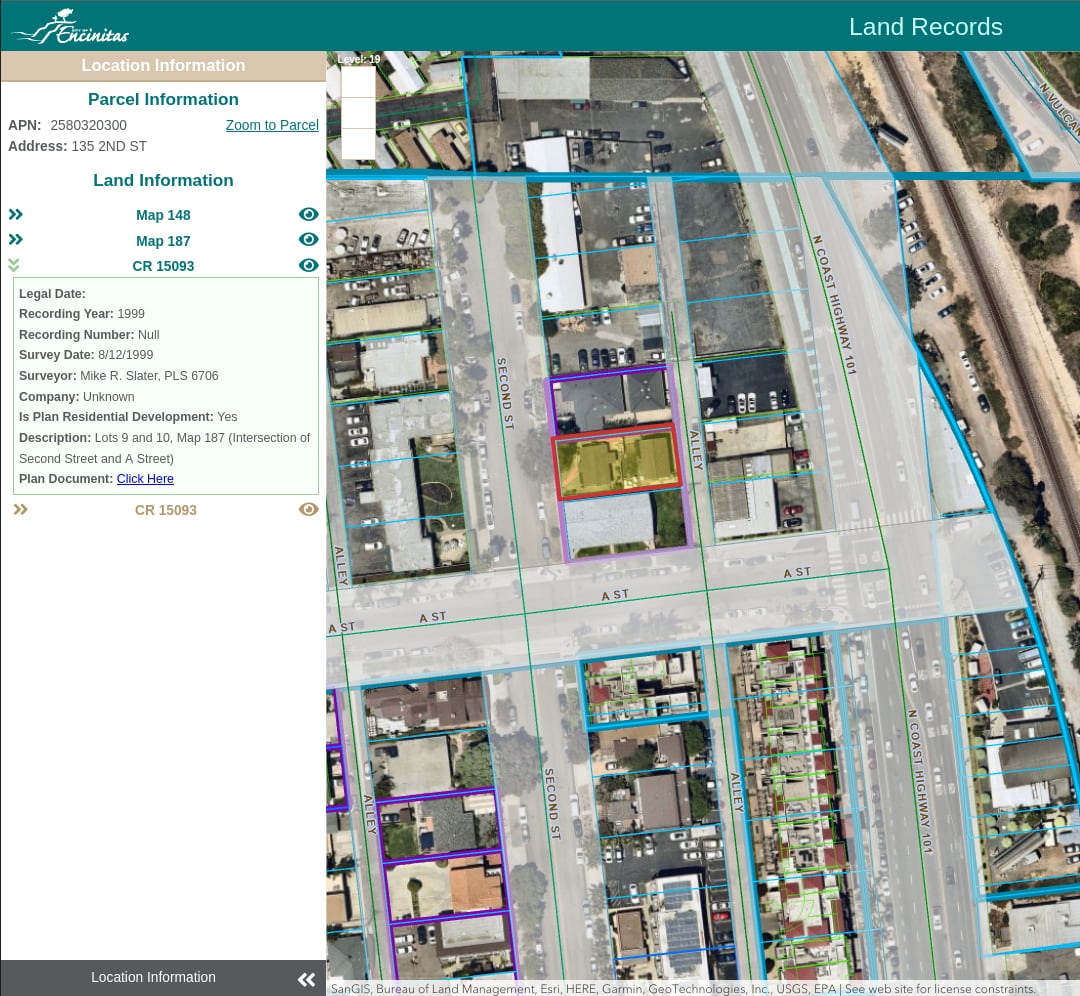Select the Map 187 title text
The height and width of the screenshot is (996, 1080).
(163, 241)
